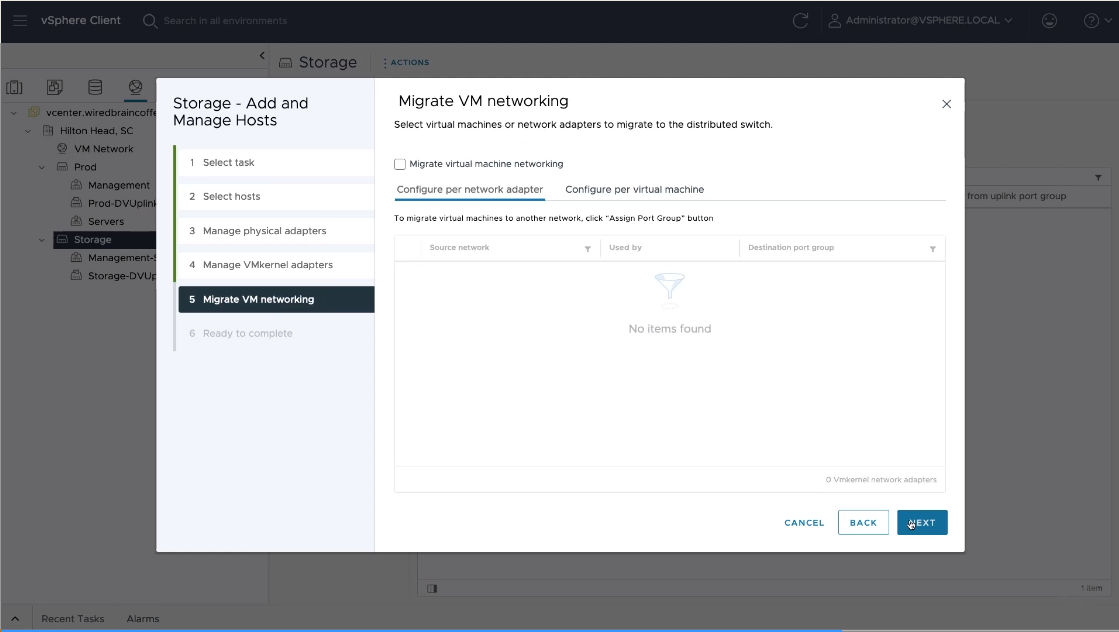Switch to Storage inventory icon

tap(95, 87)
